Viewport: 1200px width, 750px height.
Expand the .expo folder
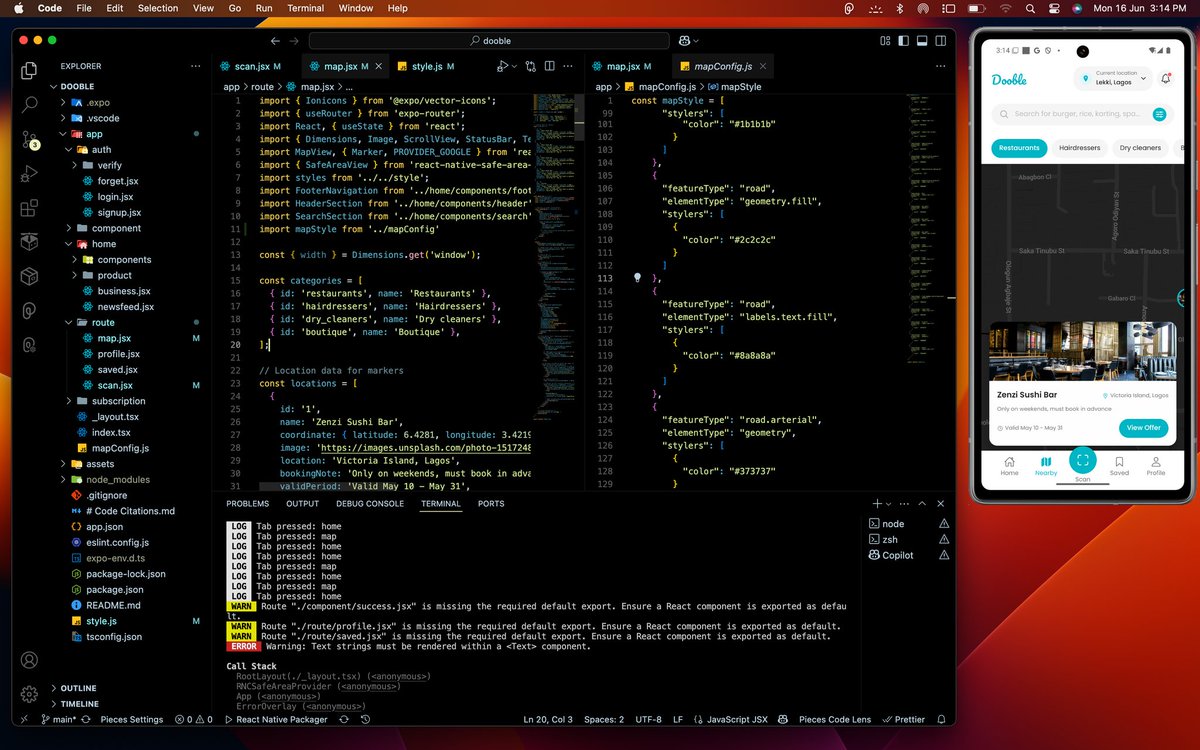point(63,102)
